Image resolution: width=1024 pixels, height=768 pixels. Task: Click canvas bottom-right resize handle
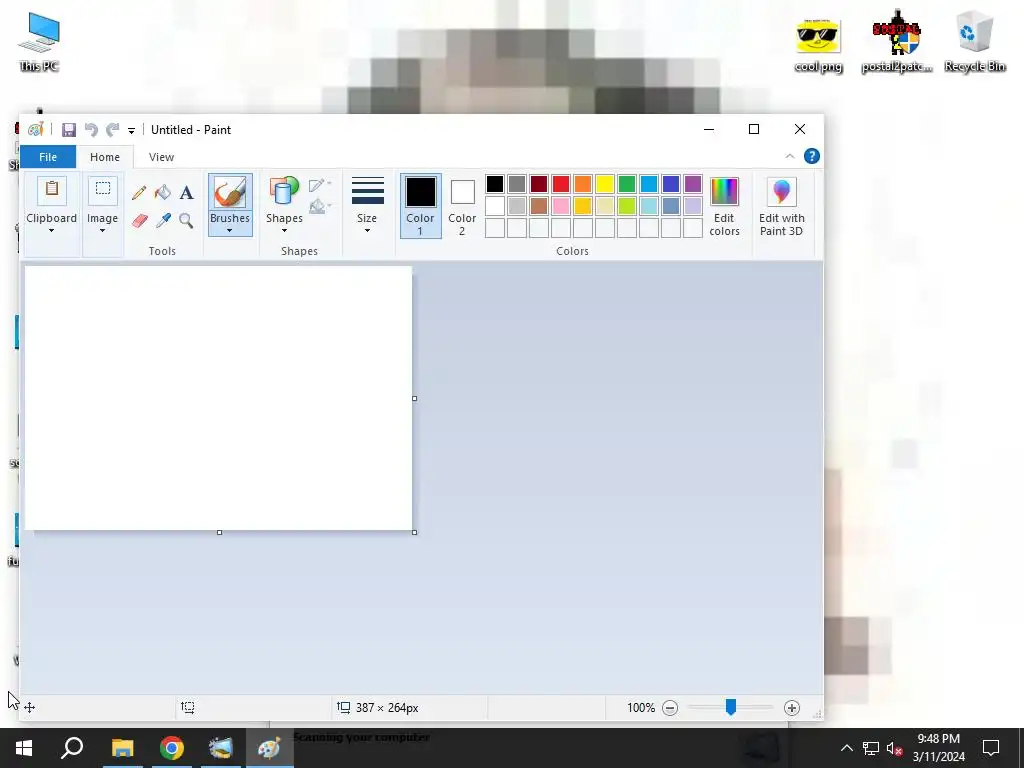point(415,532)
